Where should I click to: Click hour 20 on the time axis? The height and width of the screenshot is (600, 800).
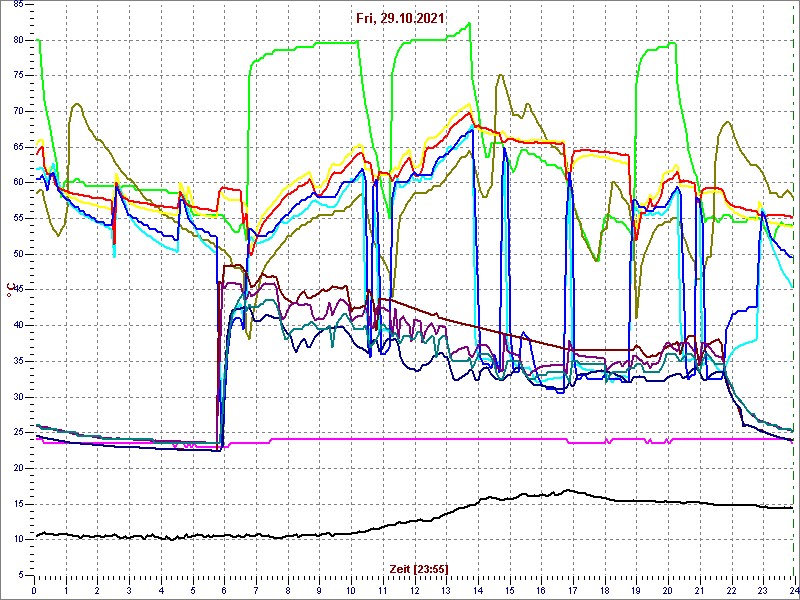668,591
